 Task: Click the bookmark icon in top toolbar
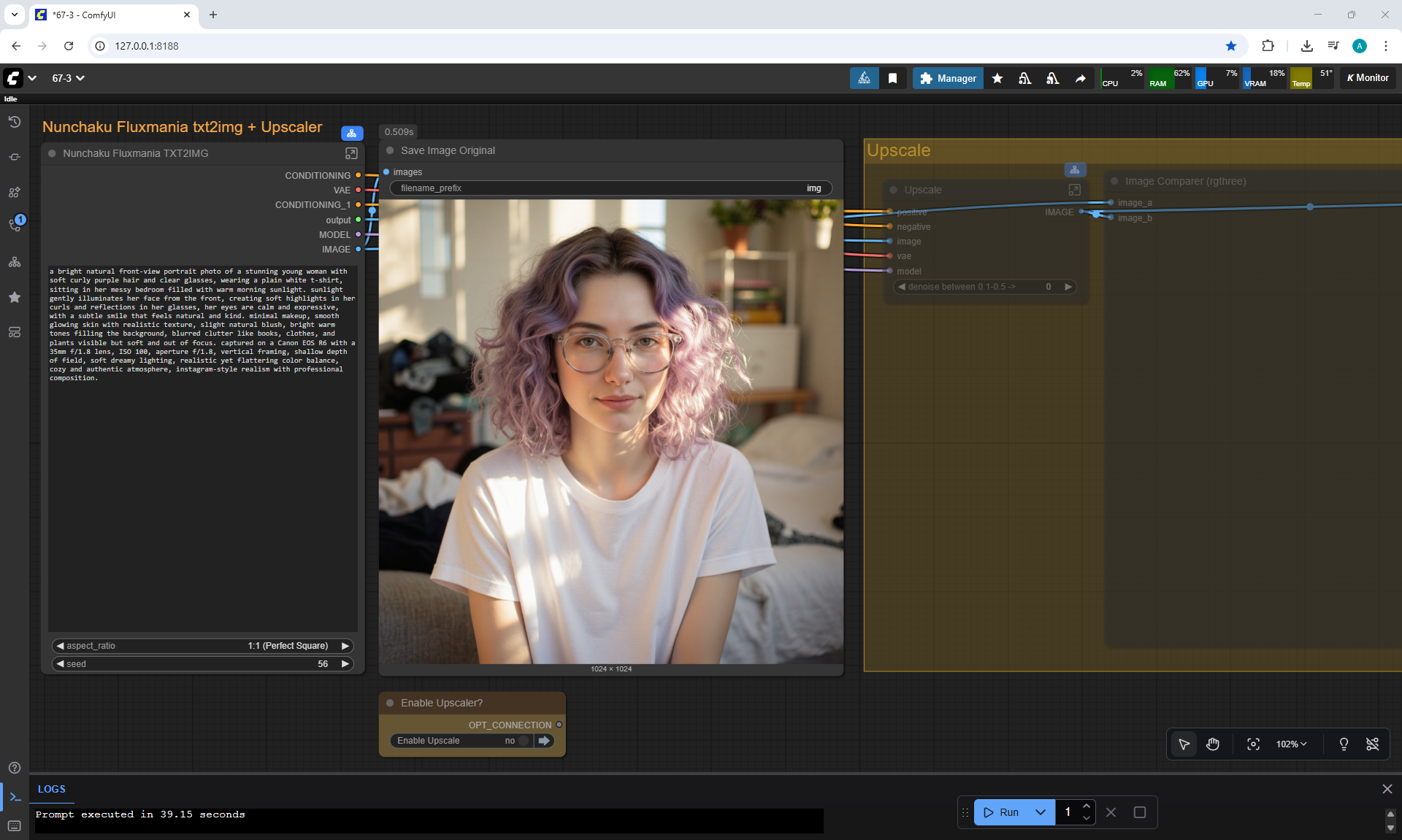point(892,78)
